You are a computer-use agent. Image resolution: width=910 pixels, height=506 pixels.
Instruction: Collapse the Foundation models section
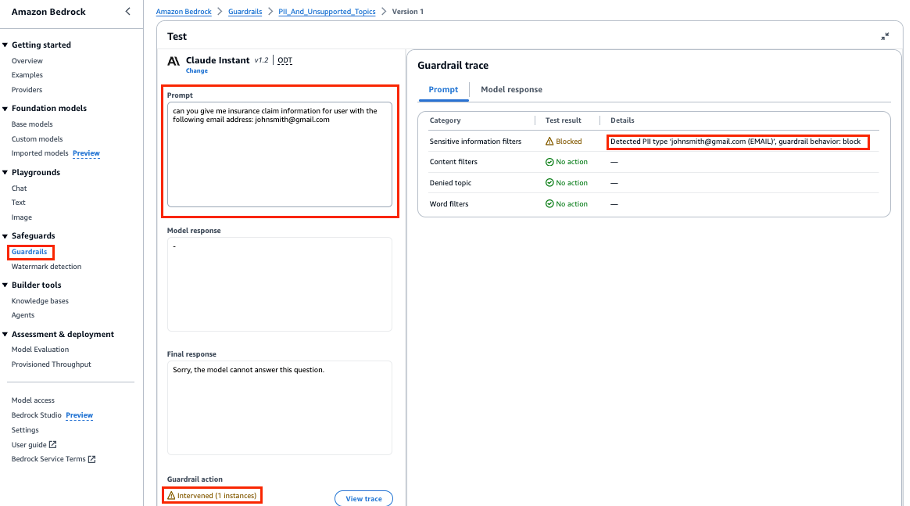(x=5, y=109)
